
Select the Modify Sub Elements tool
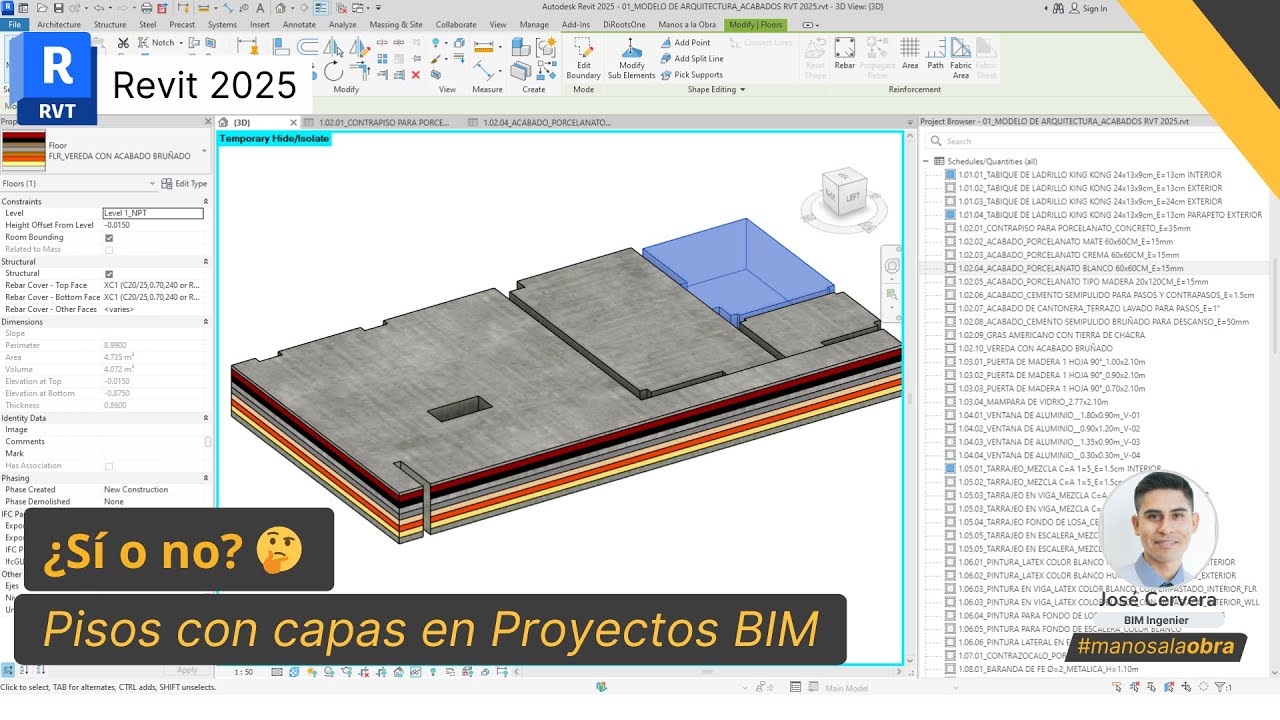(x=632, y=59)
